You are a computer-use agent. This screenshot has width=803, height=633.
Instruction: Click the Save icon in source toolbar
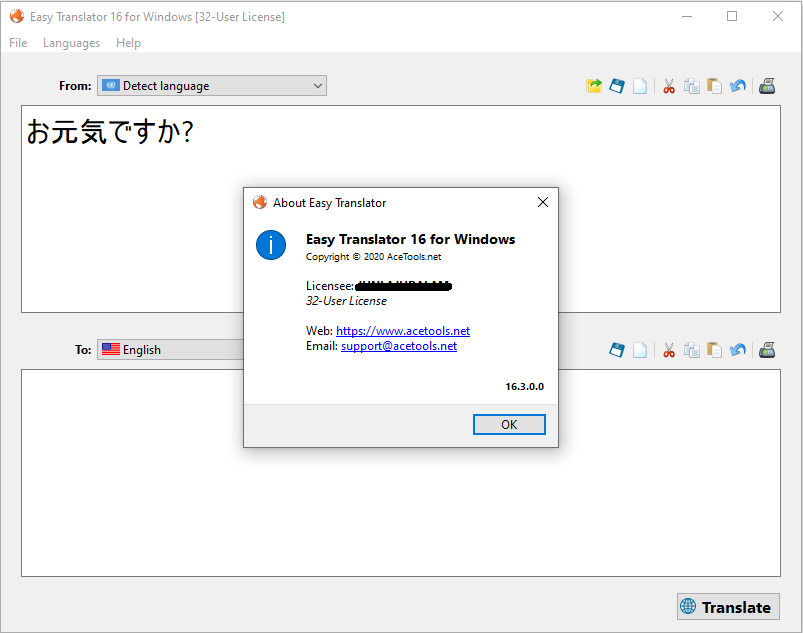coord(617,86)
